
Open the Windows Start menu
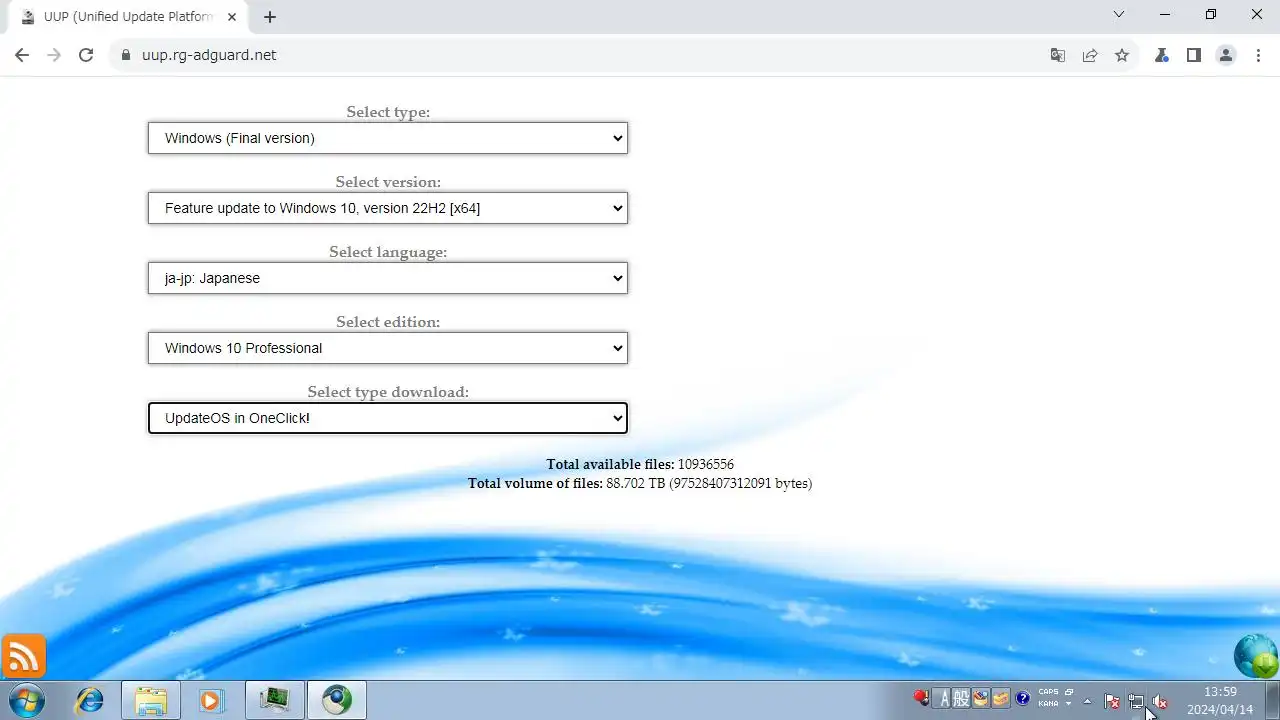point(26,700)
